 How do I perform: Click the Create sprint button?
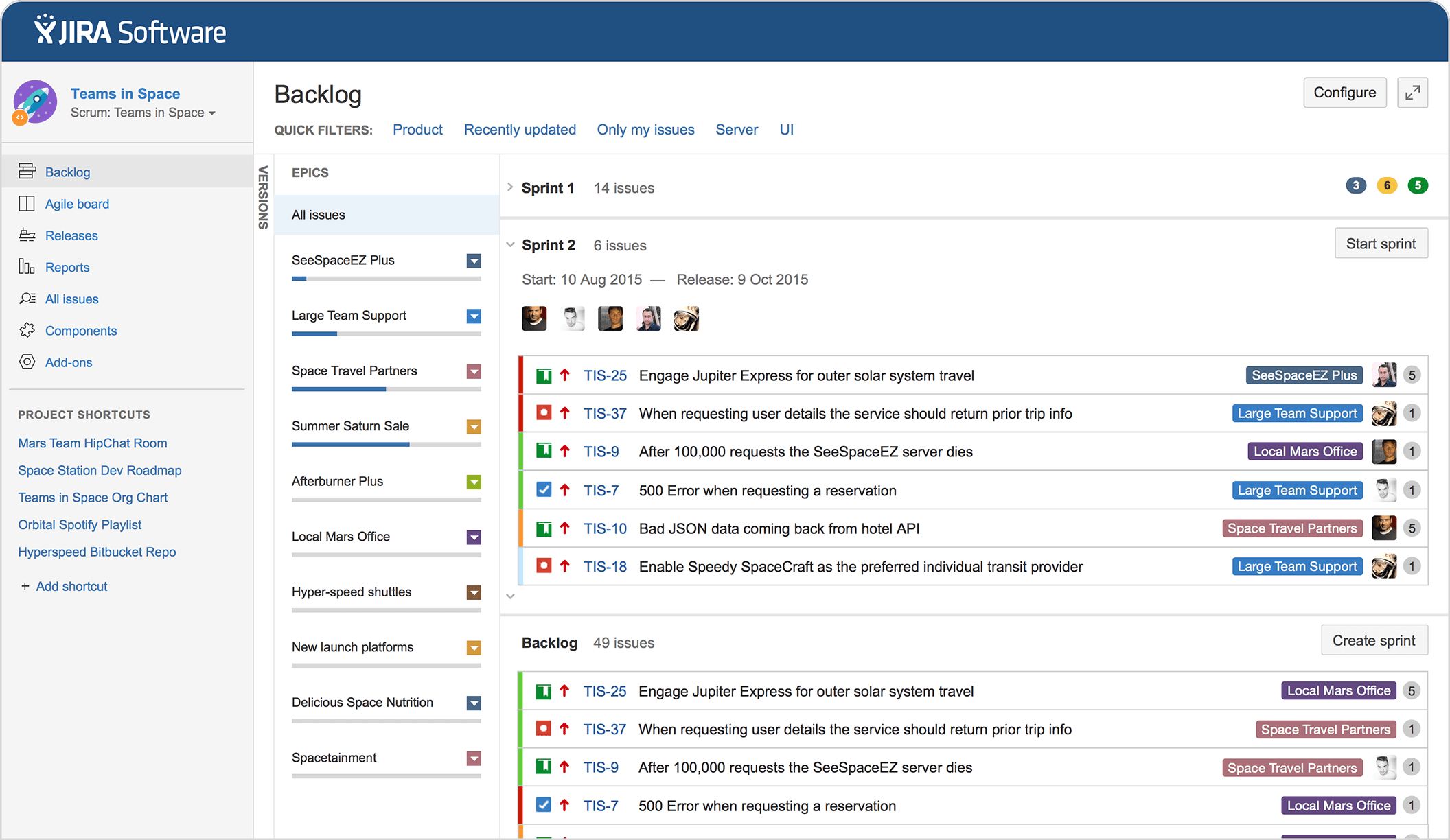(x=1373, y=642)
